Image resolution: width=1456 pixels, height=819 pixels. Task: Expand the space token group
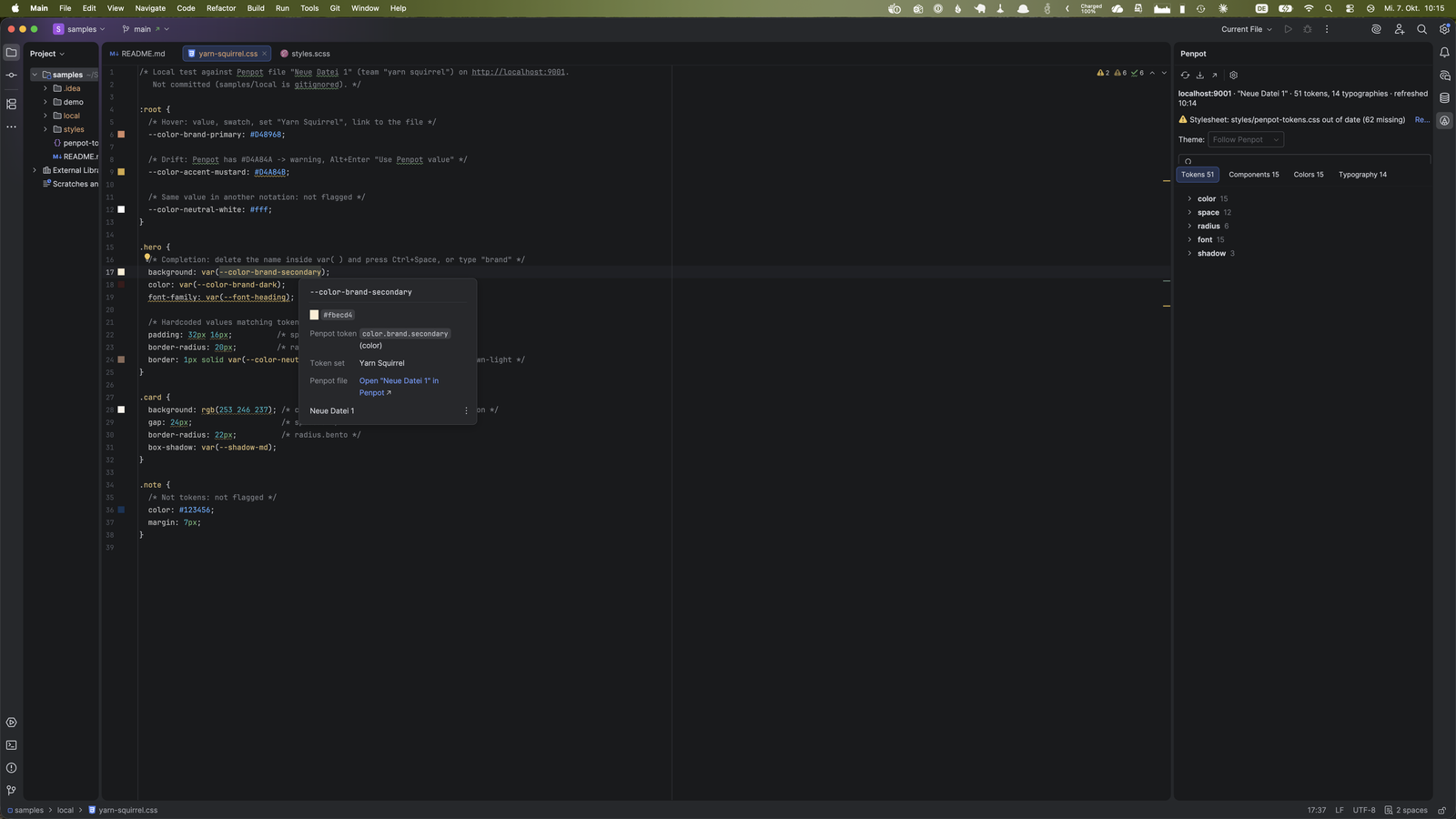pyautogui.click(x=1189, y=212)
